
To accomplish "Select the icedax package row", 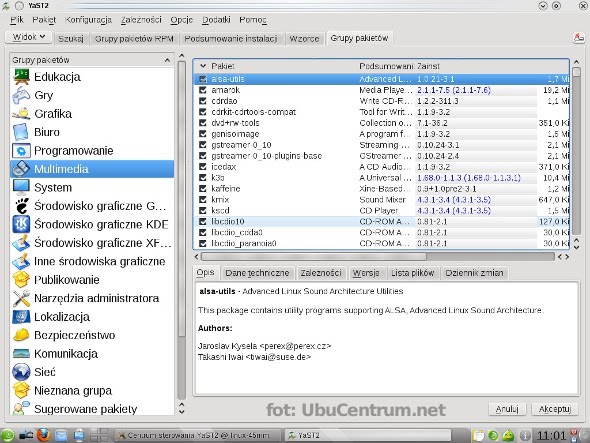I will [x=382, y=167].
